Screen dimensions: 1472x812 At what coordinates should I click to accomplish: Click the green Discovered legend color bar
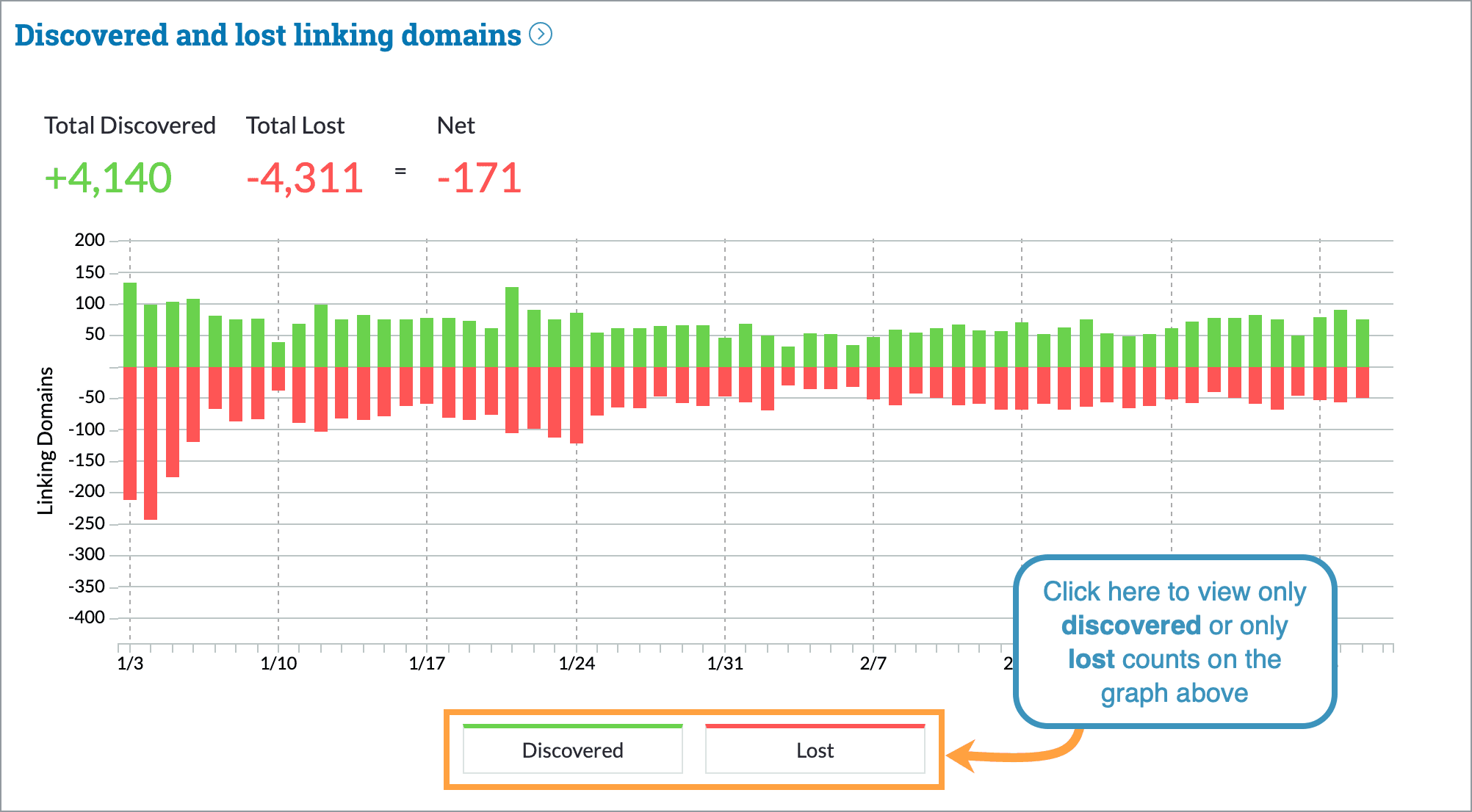(x=573, y=726)
